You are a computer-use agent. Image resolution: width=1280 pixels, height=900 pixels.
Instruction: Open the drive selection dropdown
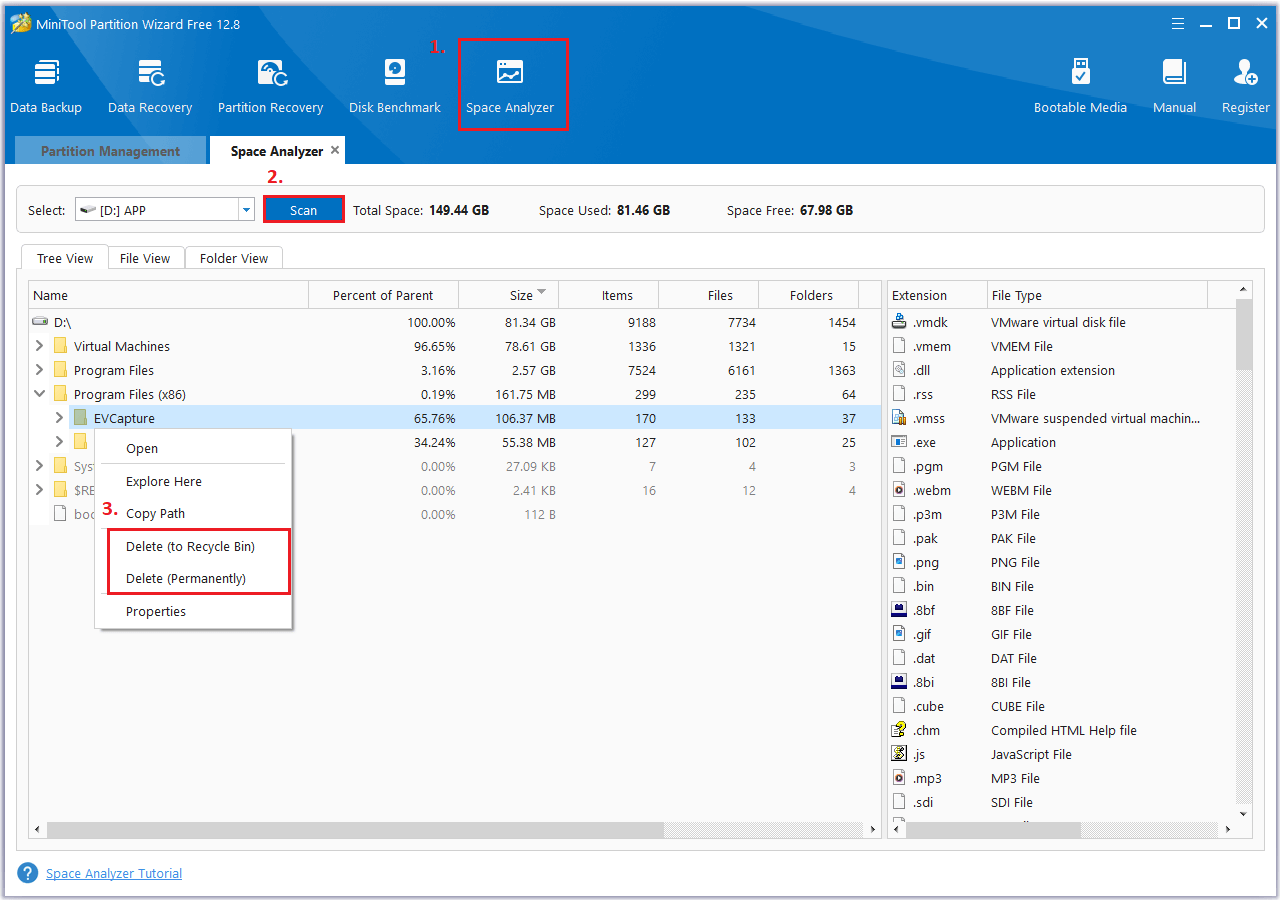[x=244, y=209]
